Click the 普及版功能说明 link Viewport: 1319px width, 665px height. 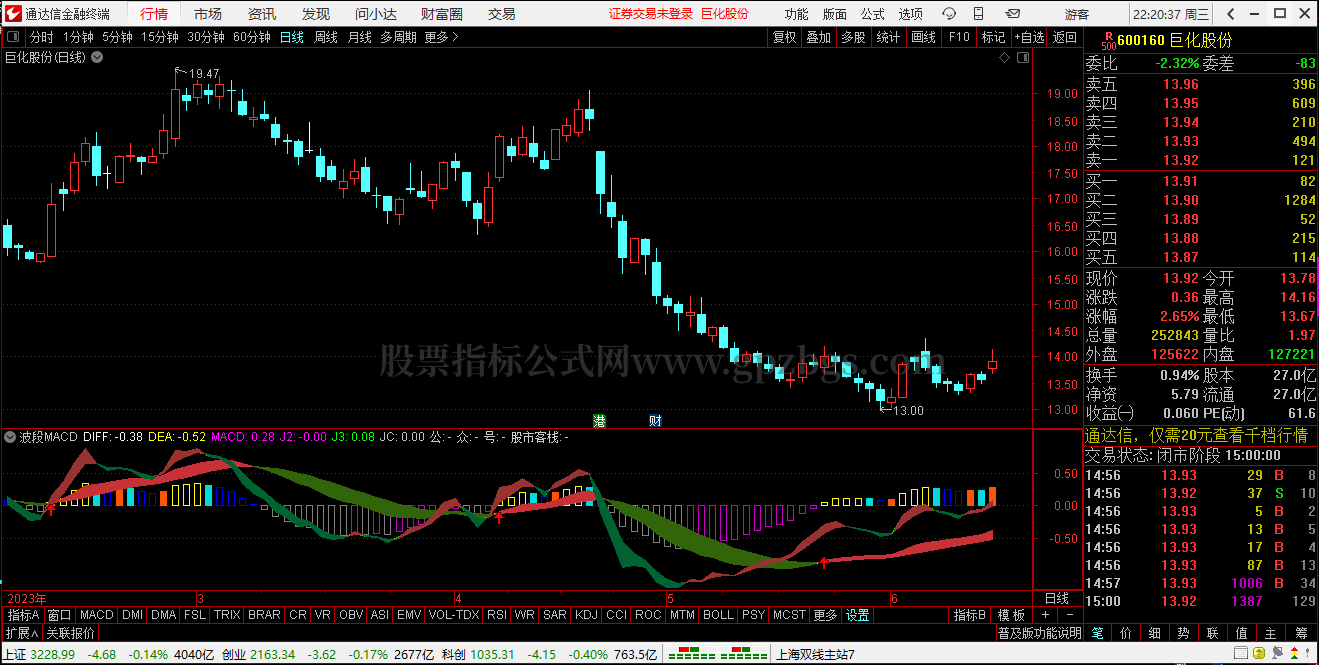tap(1039, 633)
